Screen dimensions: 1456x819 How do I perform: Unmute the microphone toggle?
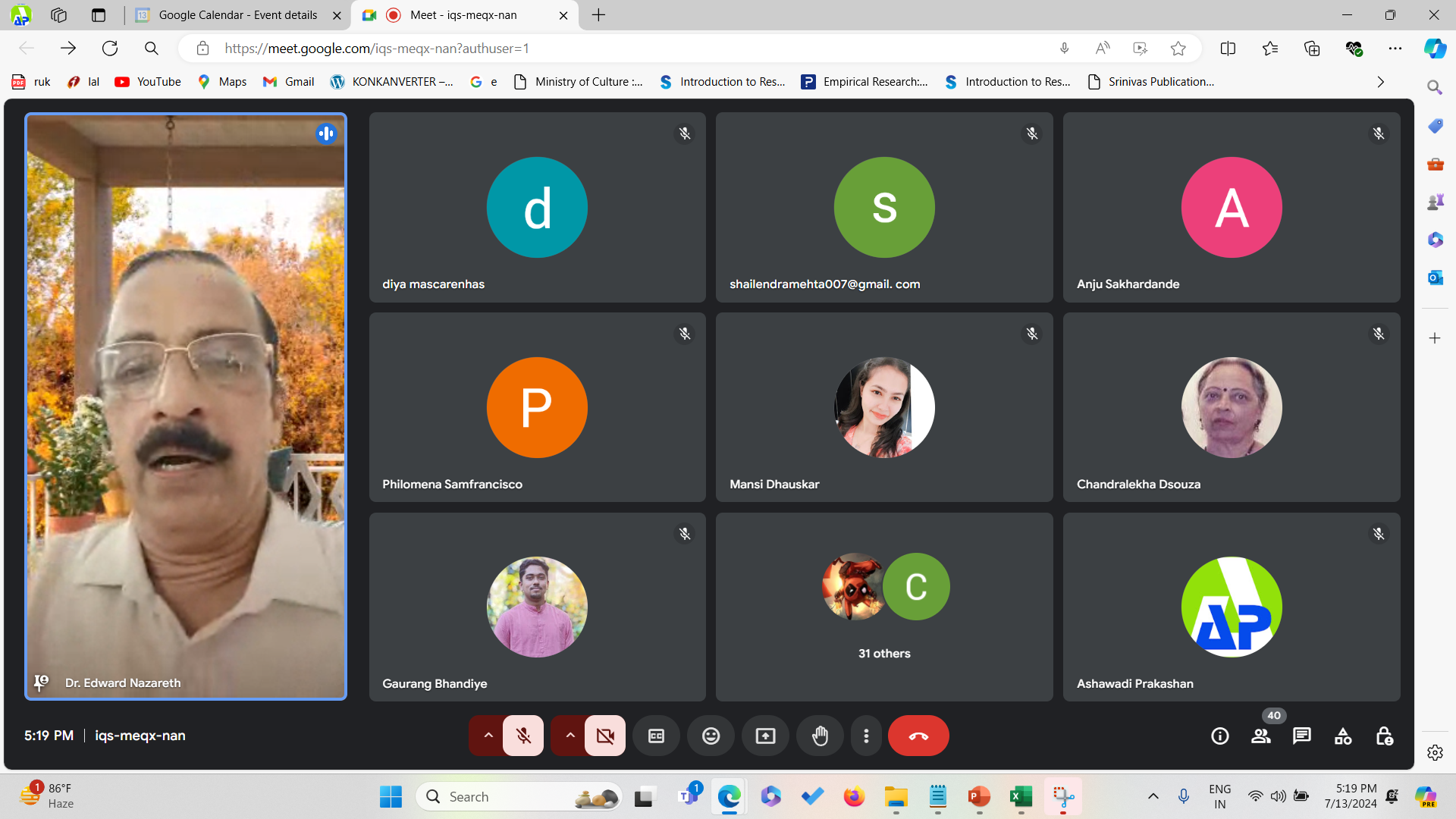point(523,736)
